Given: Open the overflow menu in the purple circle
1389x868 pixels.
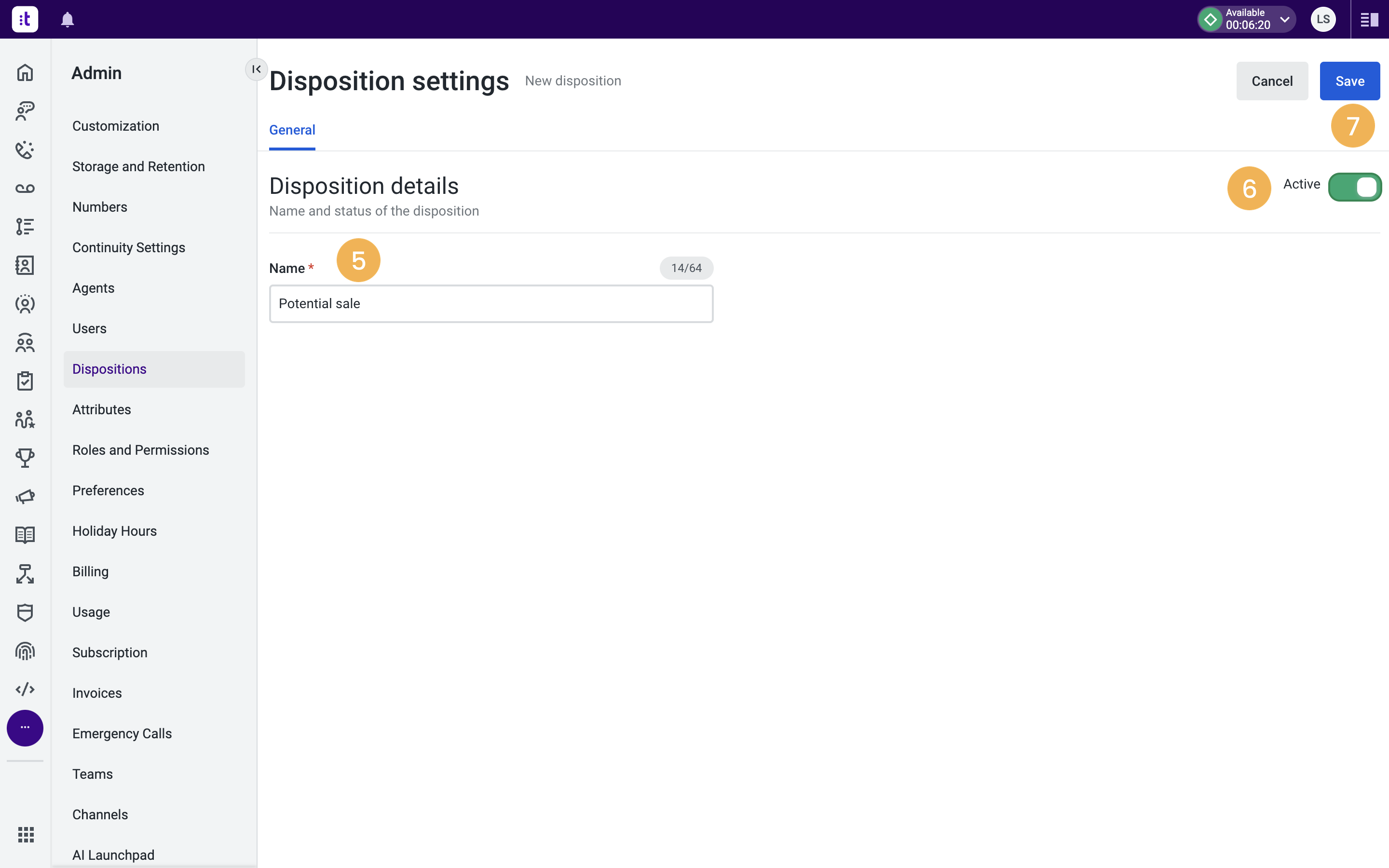Looking at the screenshot, I should (x=25, y=727).
